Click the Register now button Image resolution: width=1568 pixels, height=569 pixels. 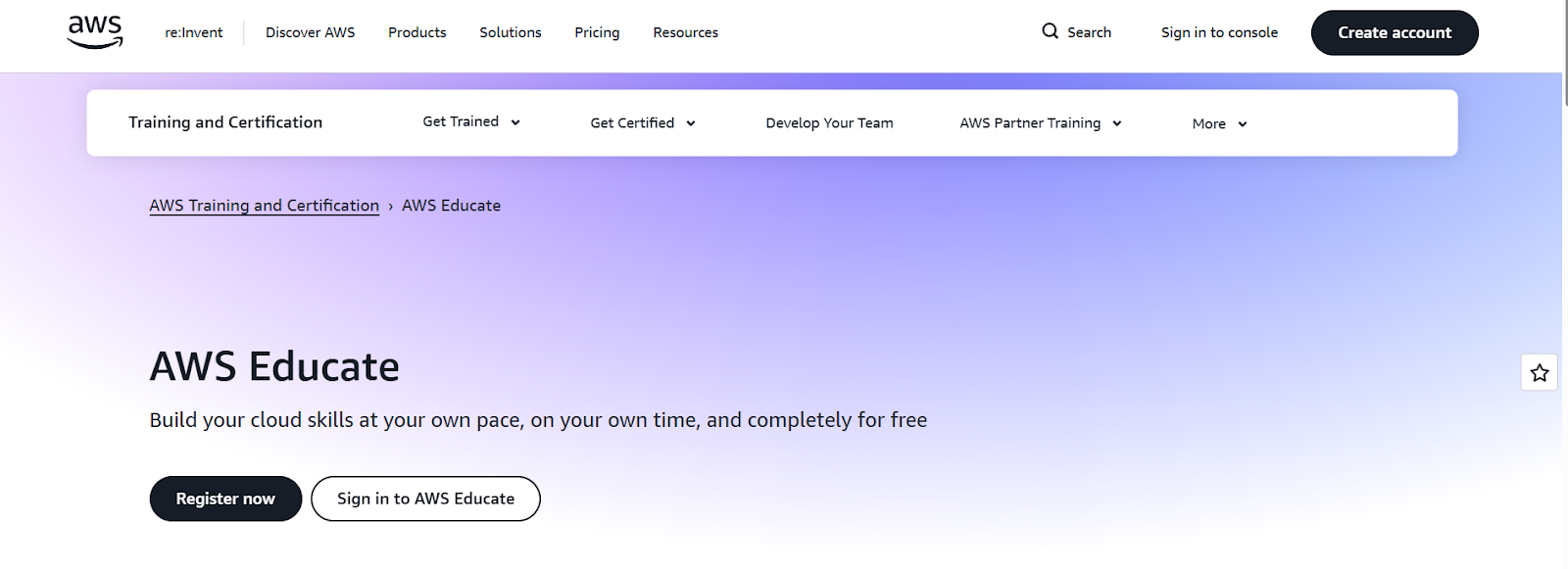tap(225, 498)
